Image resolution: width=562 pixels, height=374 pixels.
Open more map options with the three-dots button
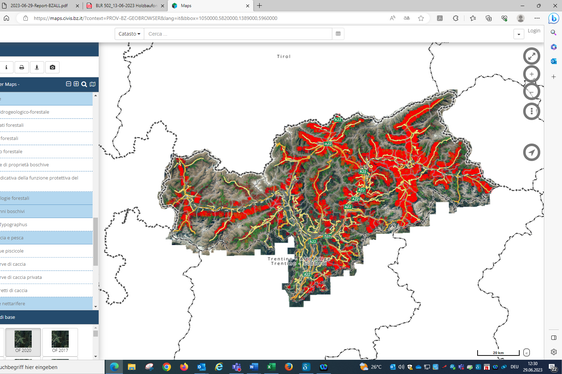(x=531, y=111)
